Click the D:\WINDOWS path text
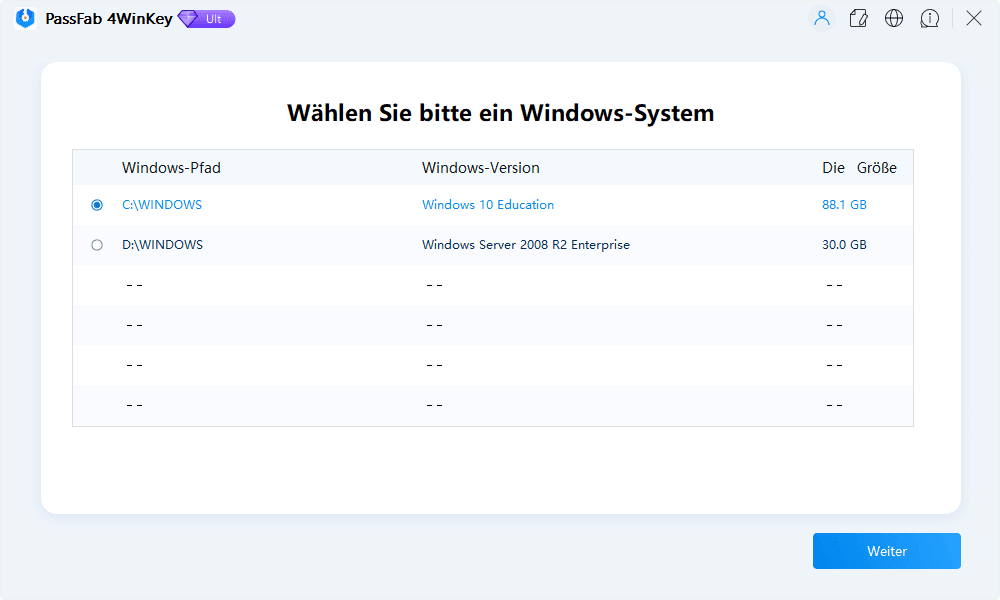This screenshot has height=600, width=1000. pos(164,244)
